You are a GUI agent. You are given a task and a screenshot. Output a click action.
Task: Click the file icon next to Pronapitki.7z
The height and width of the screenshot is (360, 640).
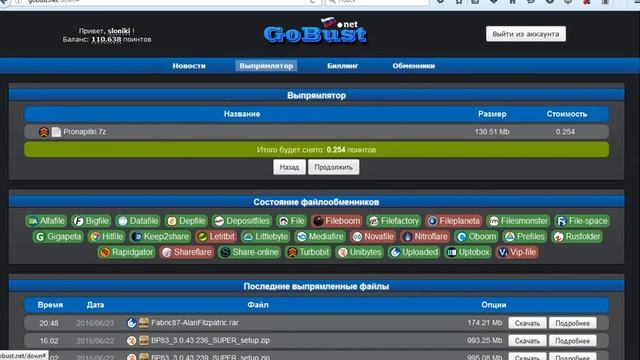click(56, 132)
